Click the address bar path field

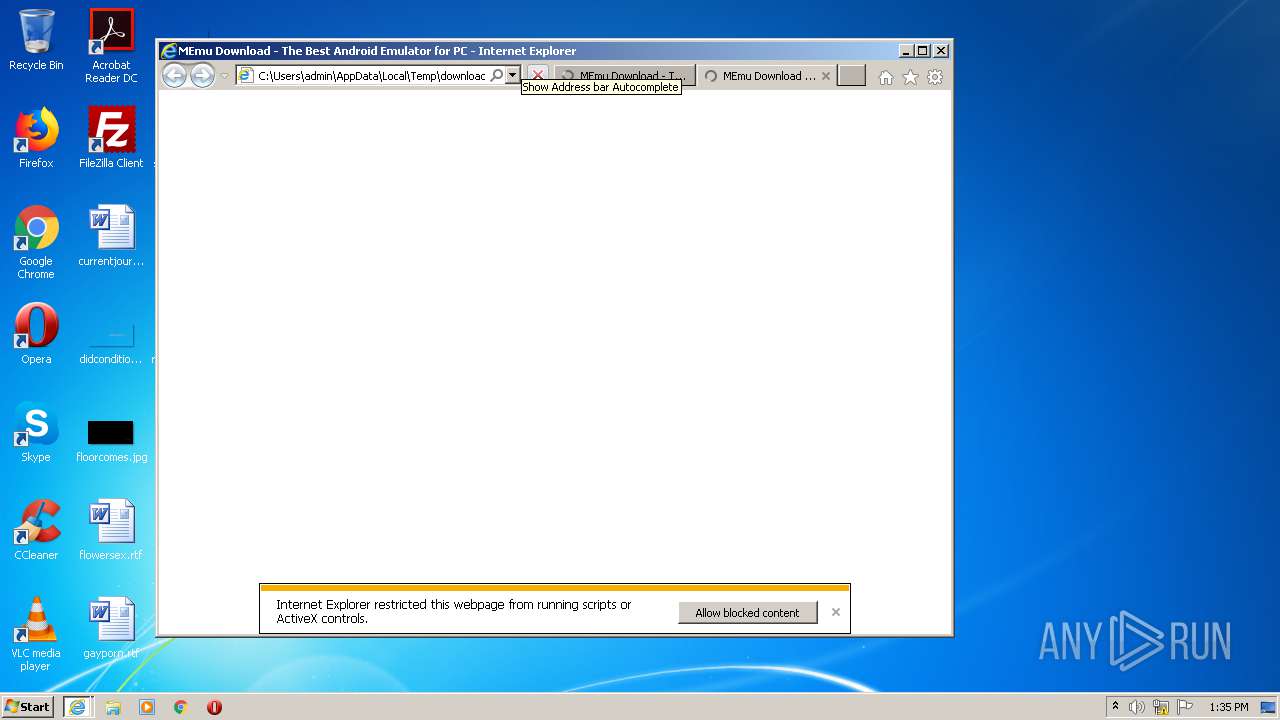371,75
